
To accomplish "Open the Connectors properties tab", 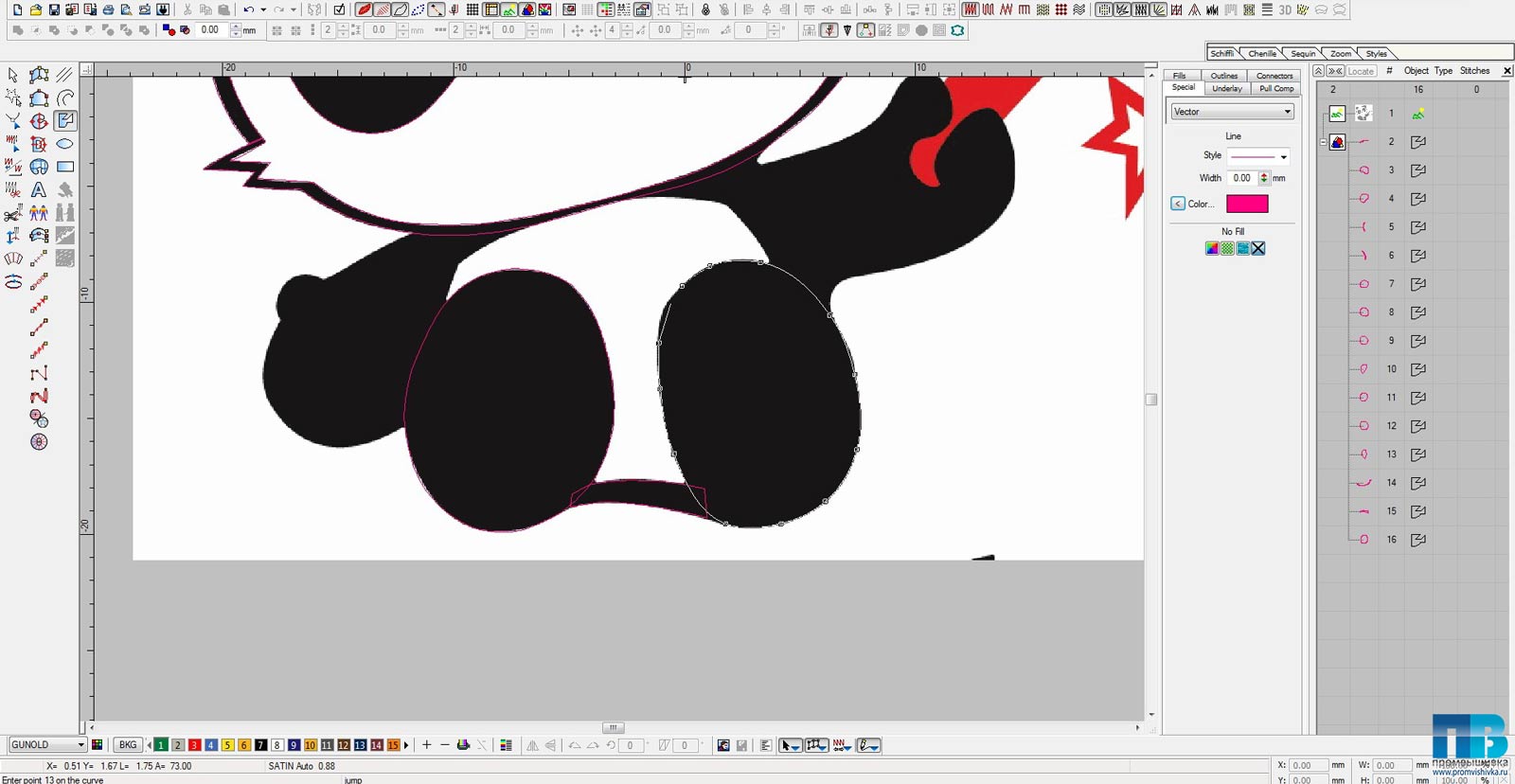I will 1274,76.
